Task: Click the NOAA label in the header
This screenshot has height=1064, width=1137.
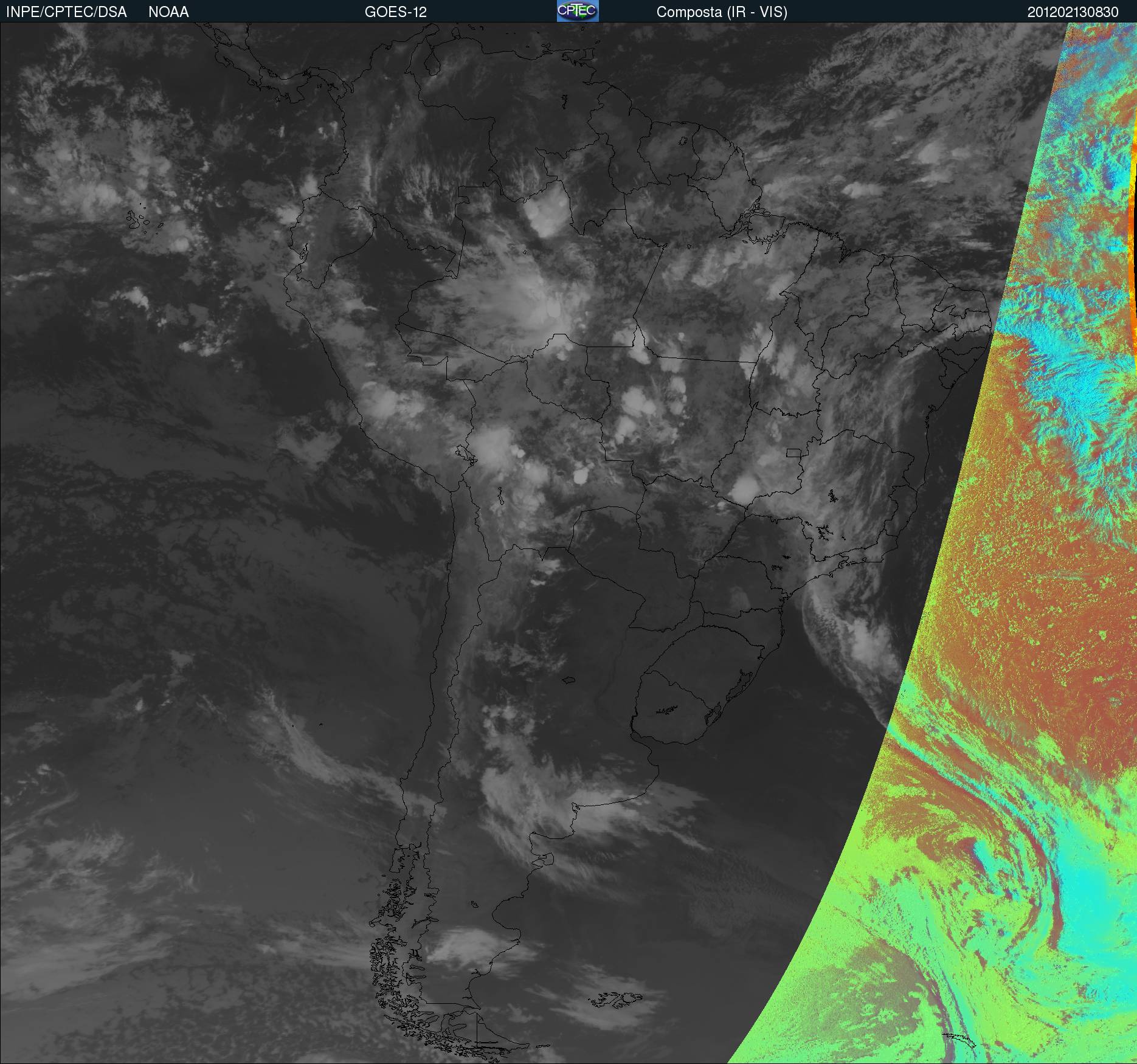Action: [x=168, y=12]
